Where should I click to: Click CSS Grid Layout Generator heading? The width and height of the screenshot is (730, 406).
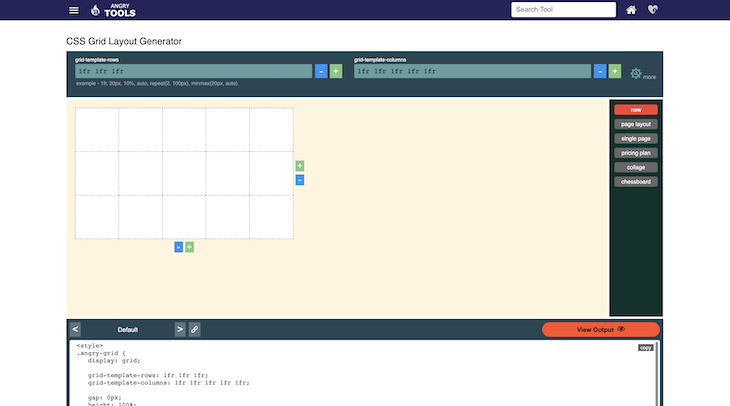coord(124,41)
